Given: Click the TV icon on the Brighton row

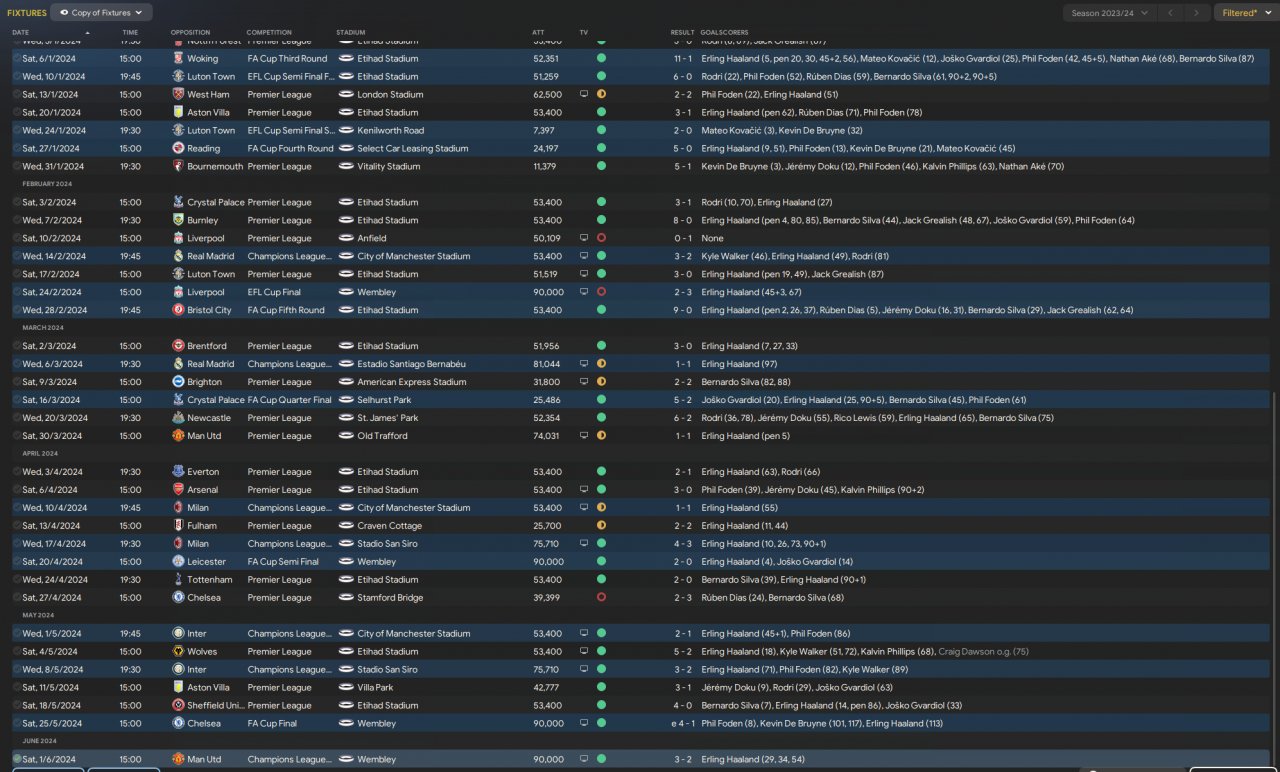Looking at the screenshot, I should [584, 383].
